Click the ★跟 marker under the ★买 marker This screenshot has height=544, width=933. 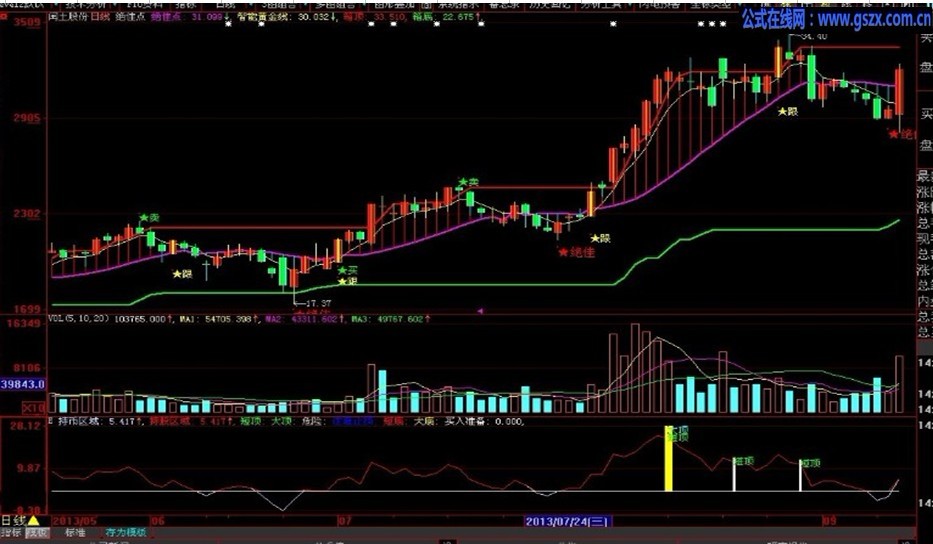click(x=347, y=281)
